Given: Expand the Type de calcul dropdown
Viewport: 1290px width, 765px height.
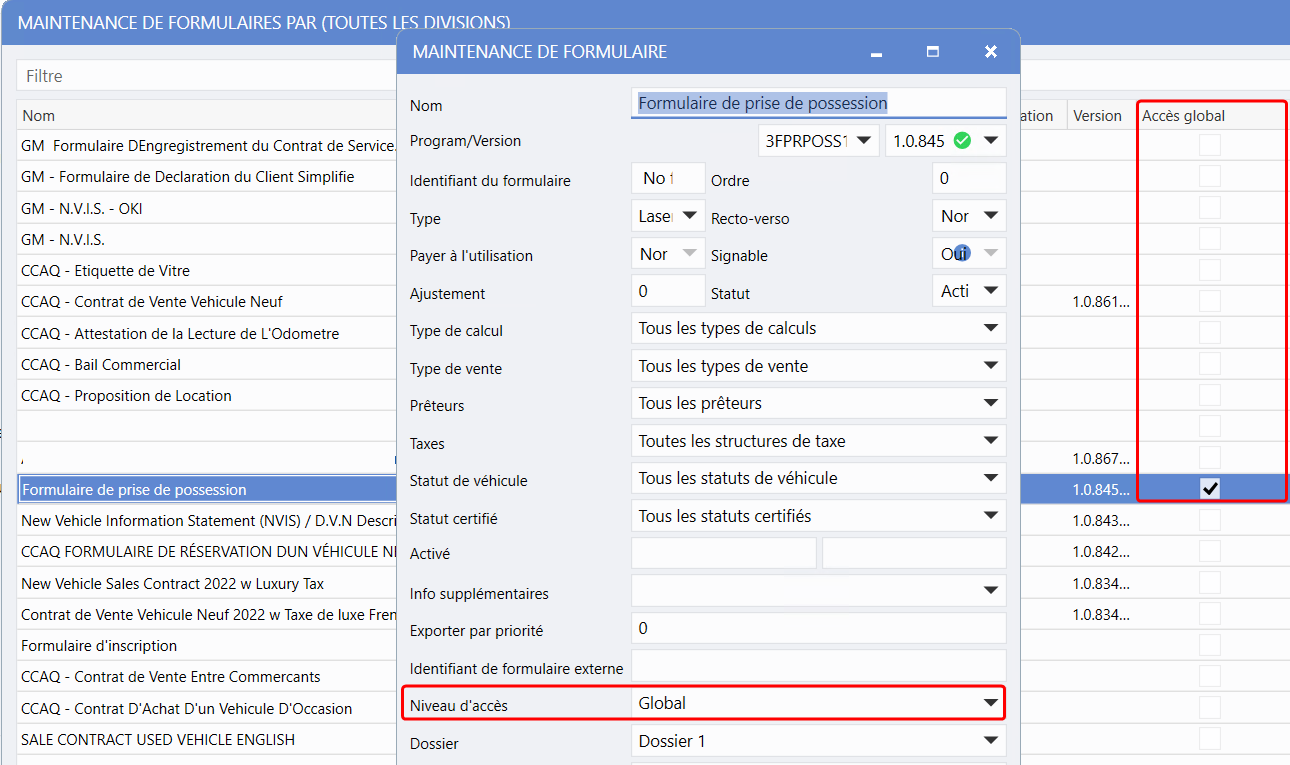Looking at the screenshot, I should tap(990, 328).
